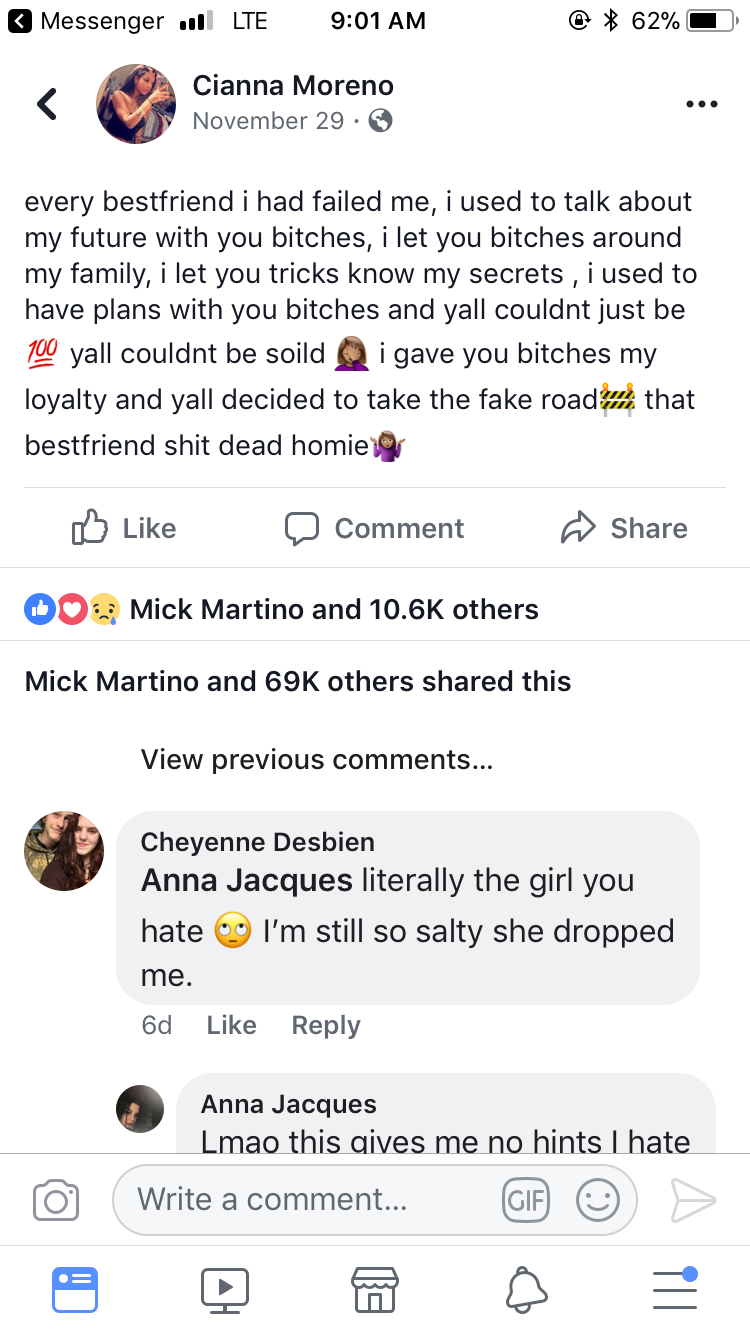Open the Notifications bell tab
This screenshot has width=750, height=1334.
(x=526, y=1289)
